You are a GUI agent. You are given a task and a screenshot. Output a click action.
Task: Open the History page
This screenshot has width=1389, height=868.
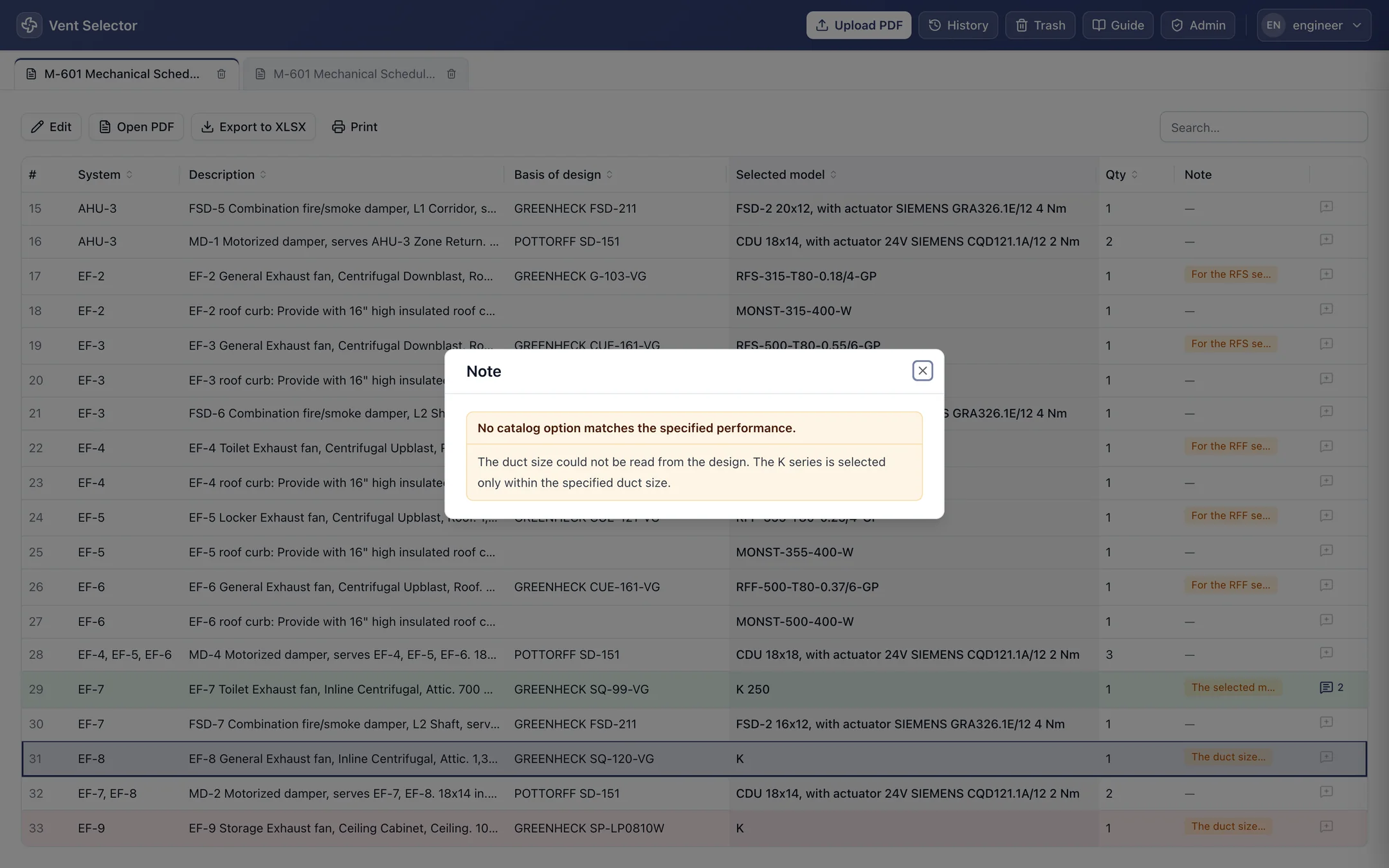tap(958, 25)
